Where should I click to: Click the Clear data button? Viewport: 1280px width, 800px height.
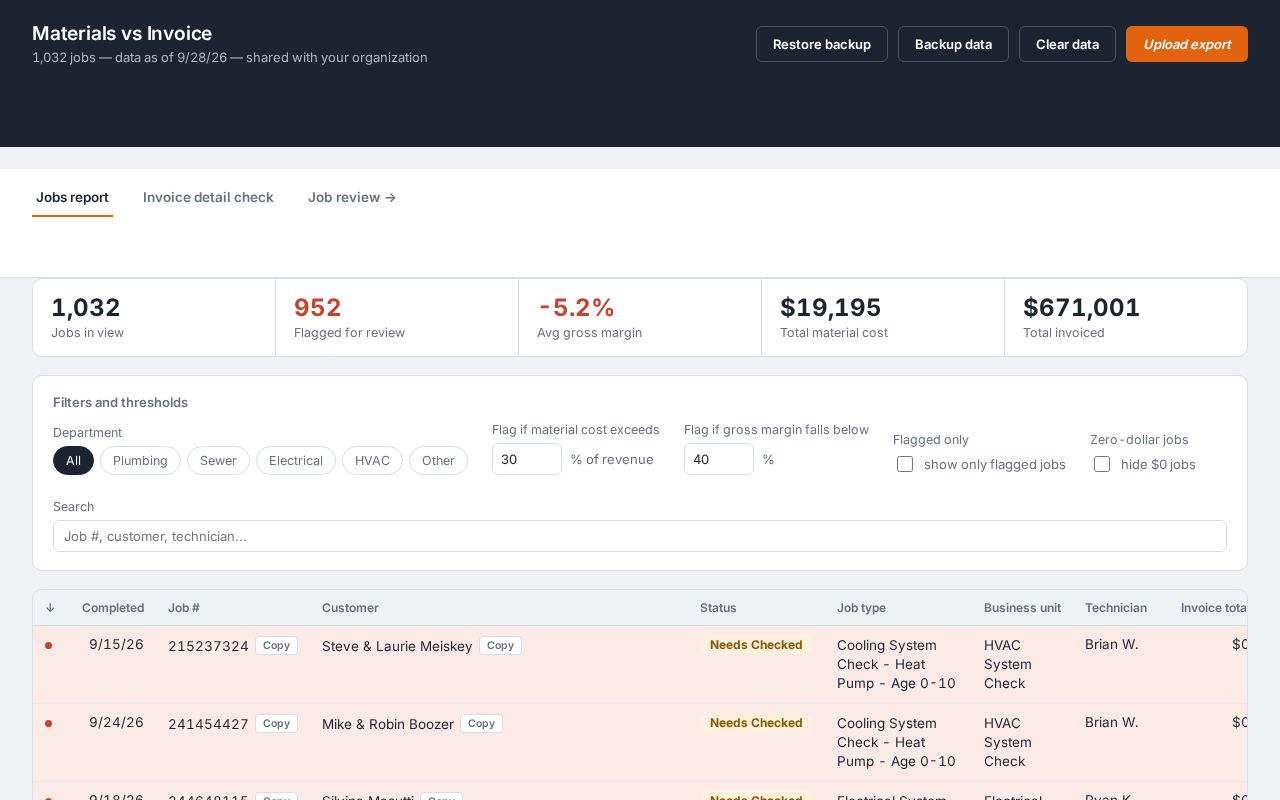pyautogui.click(x=1067, y=44)
